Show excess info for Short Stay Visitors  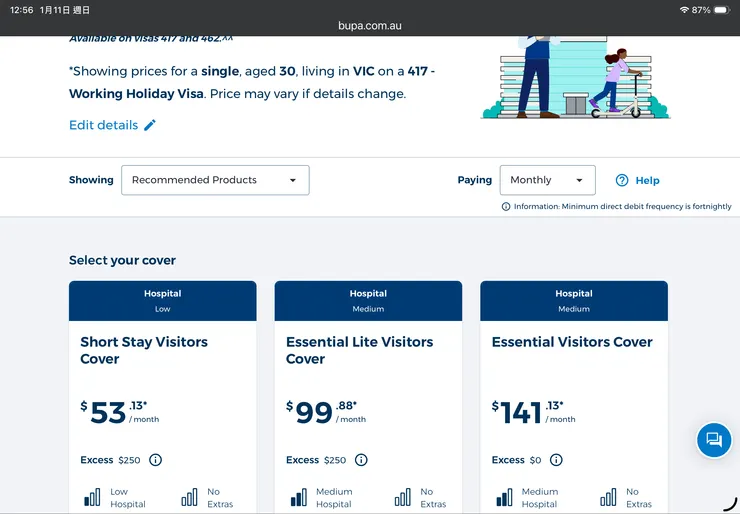155,460
